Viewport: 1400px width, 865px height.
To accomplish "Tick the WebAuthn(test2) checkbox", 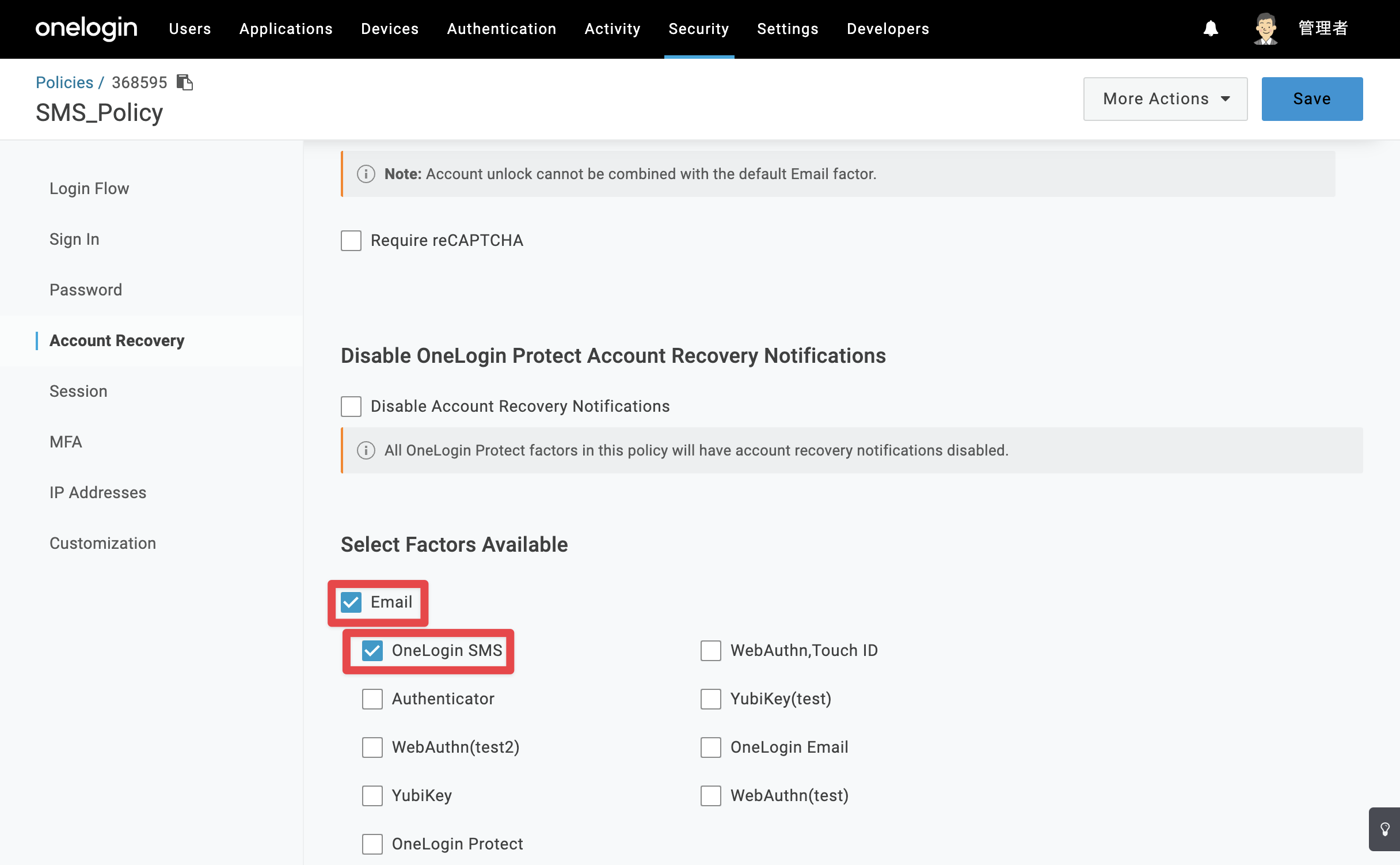I will click(372, 748).
